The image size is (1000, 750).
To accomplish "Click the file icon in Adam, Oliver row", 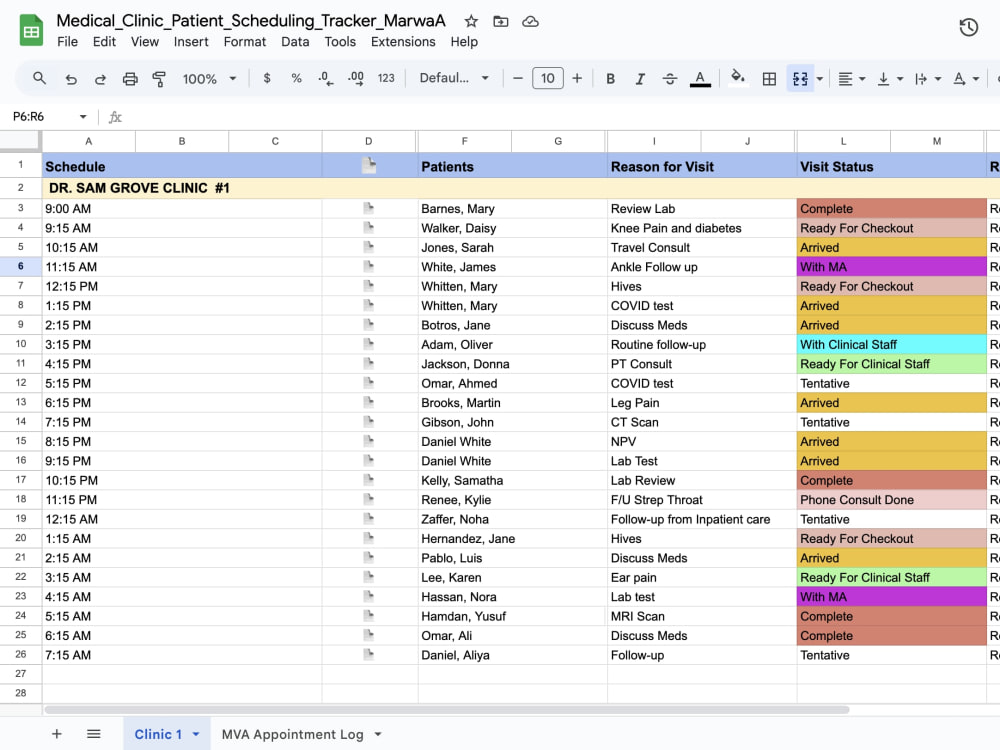I will pyautogui.click(x=369, y=344).
